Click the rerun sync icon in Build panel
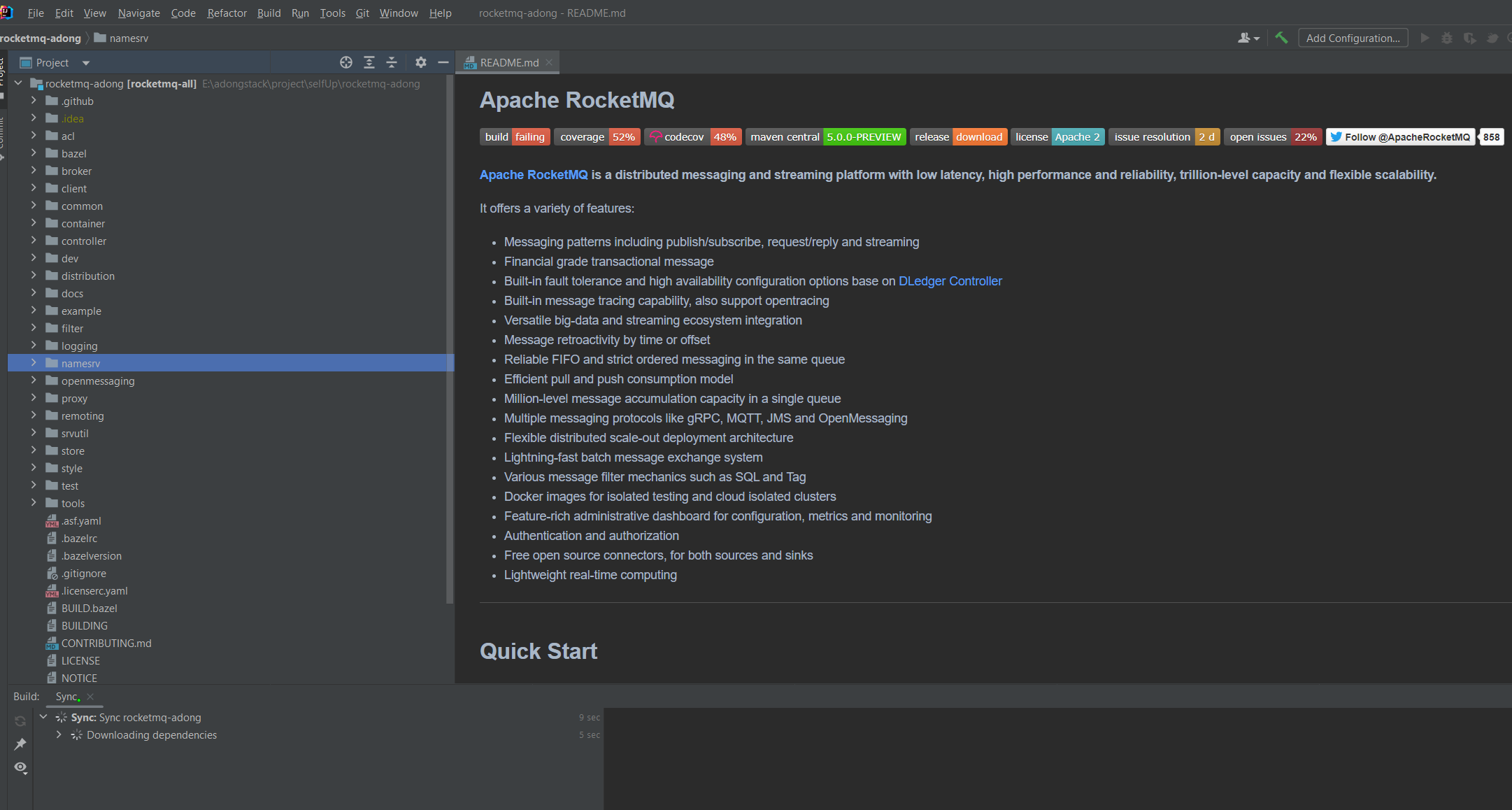Viewport: 1512px width, 810px height. [x=20, y=720]
